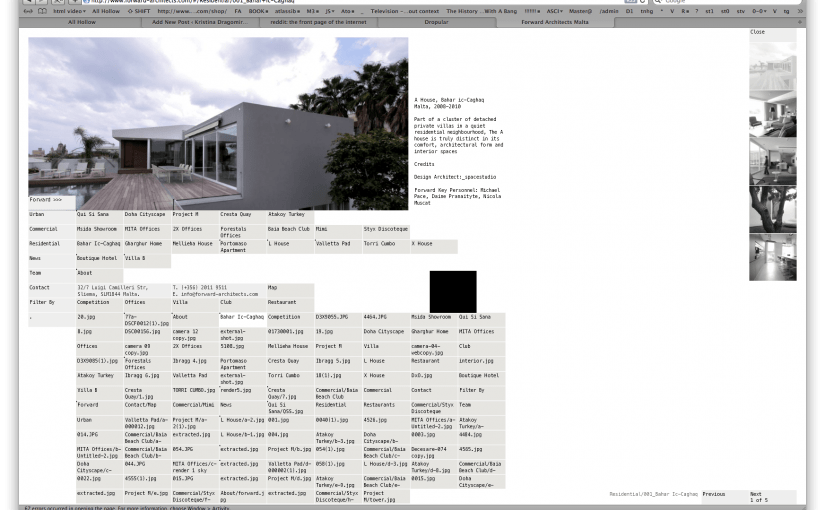Select the '4526.jpg' cell
This screenshot has height=510, width=825.
click(386, 423)
